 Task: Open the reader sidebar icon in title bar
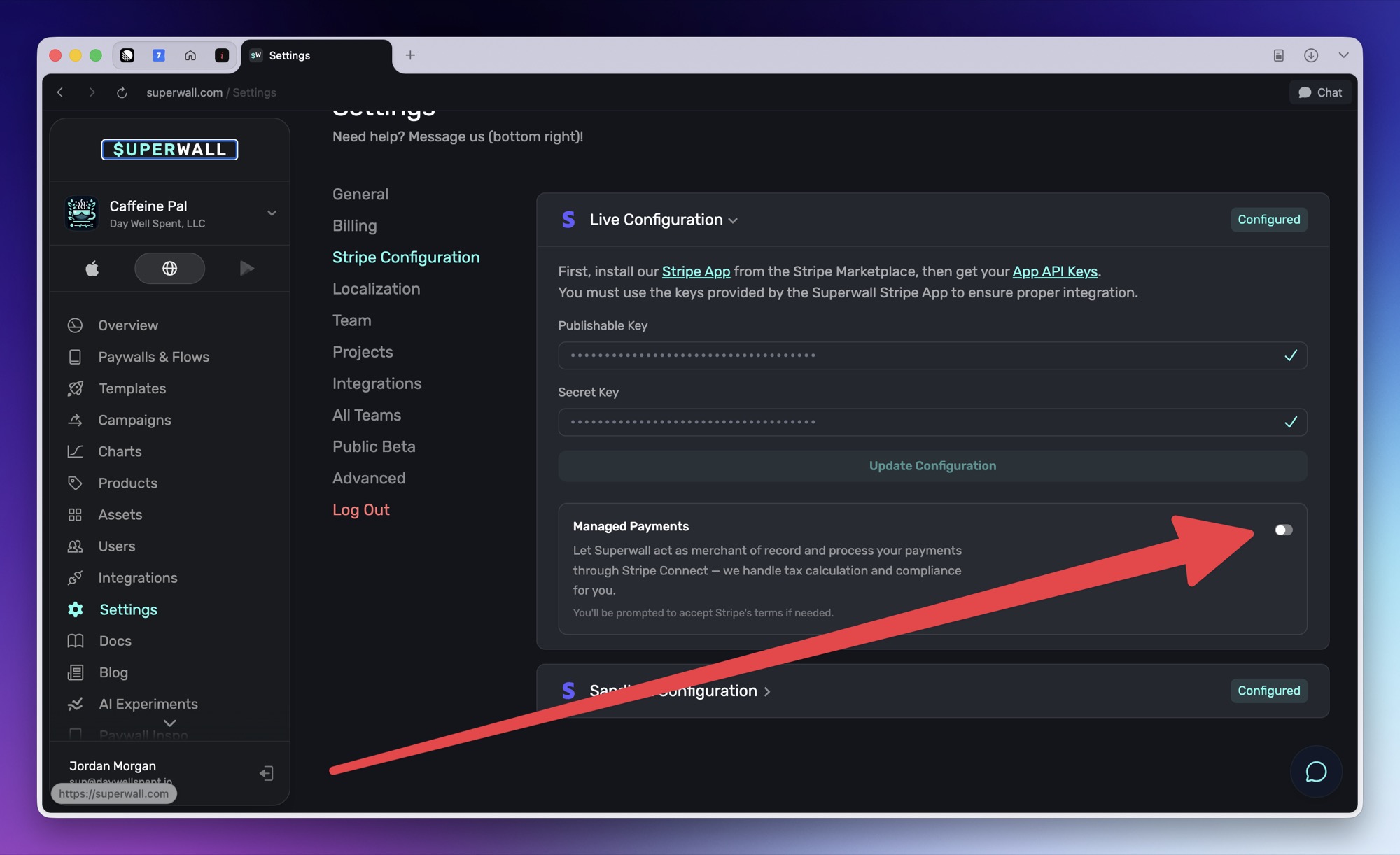pyautogui.click(x=1279, y=55)
